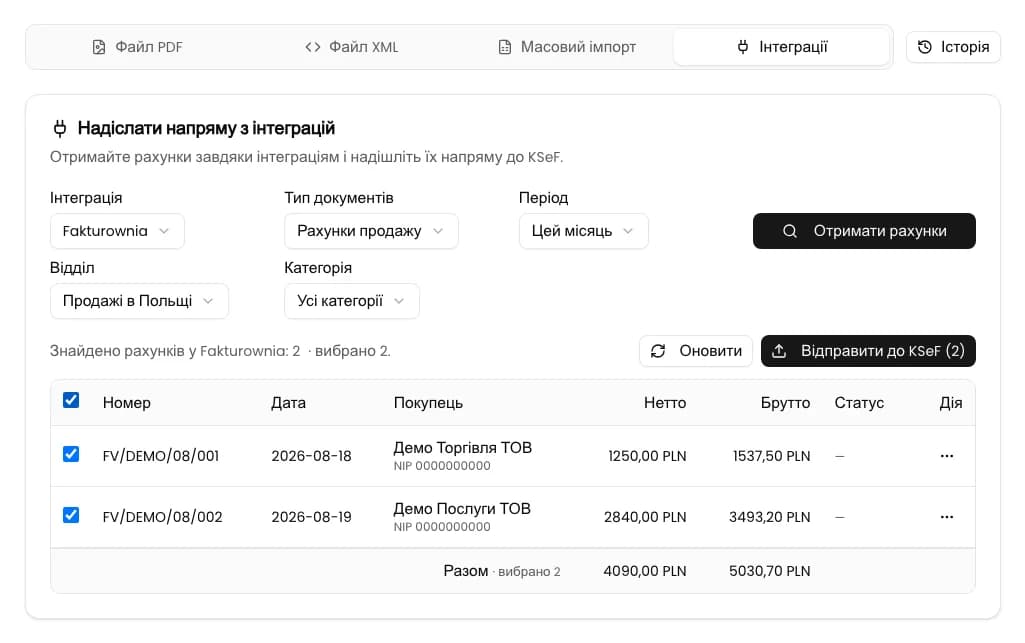
Task: Toggle the select-all checkbox in table header
Action: [x=71, y=400]
